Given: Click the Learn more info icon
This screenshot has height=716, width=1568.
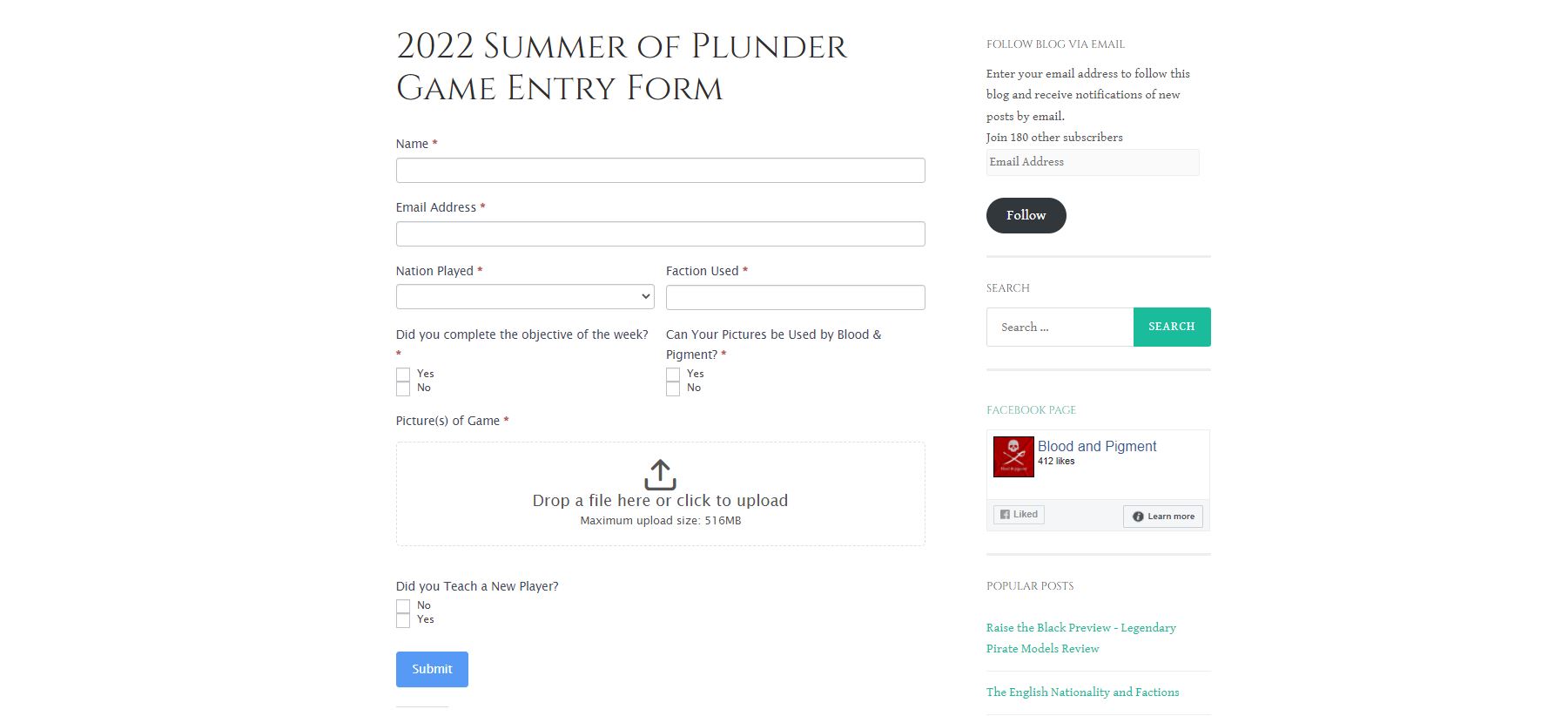Looking at the screenshot, I should pos(1137,517).
